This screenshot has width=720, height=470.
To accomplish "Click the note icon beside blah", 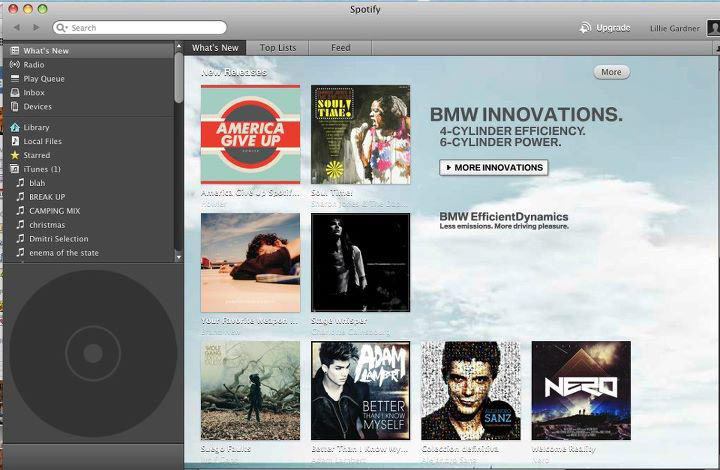I will [20, 183].
